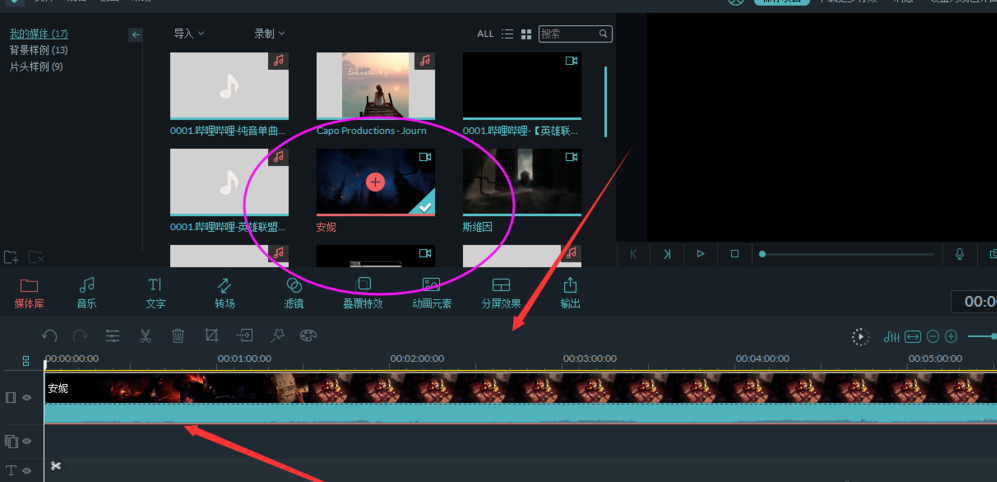Viewport: 997px width, 482px height.
Task: Click the text track T icon
Action: 11,471
